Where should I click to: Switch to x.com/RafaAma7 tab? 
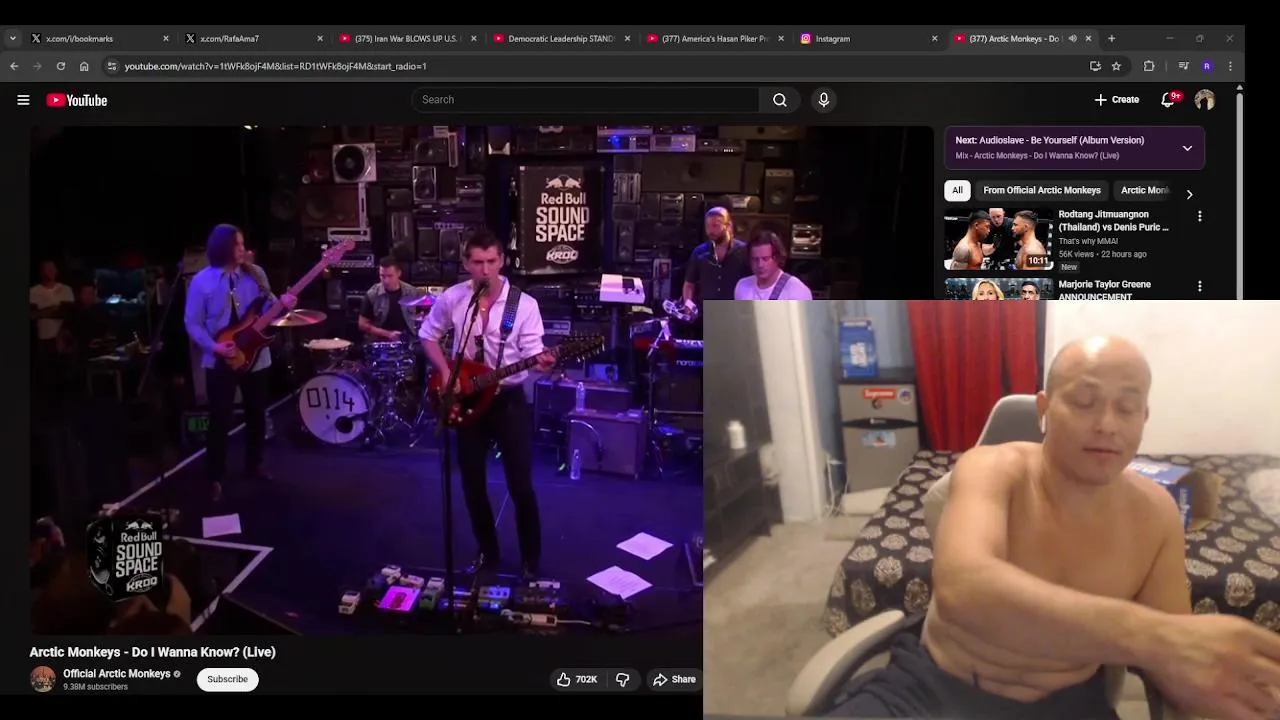click(x=248, y=39)
